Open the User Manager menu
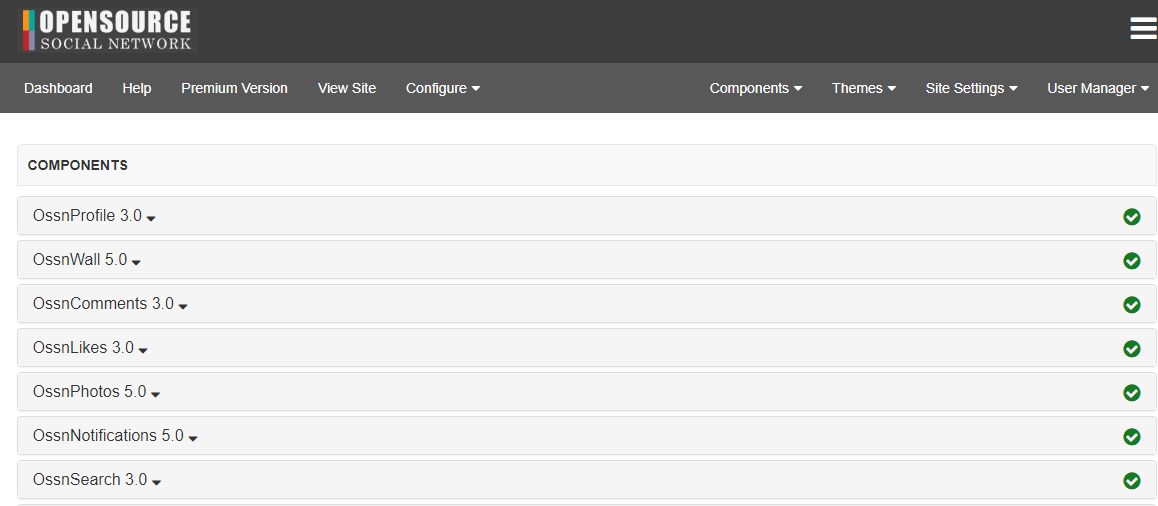The height and width of the screenshot is (506, 1158). pos(1099,88)
